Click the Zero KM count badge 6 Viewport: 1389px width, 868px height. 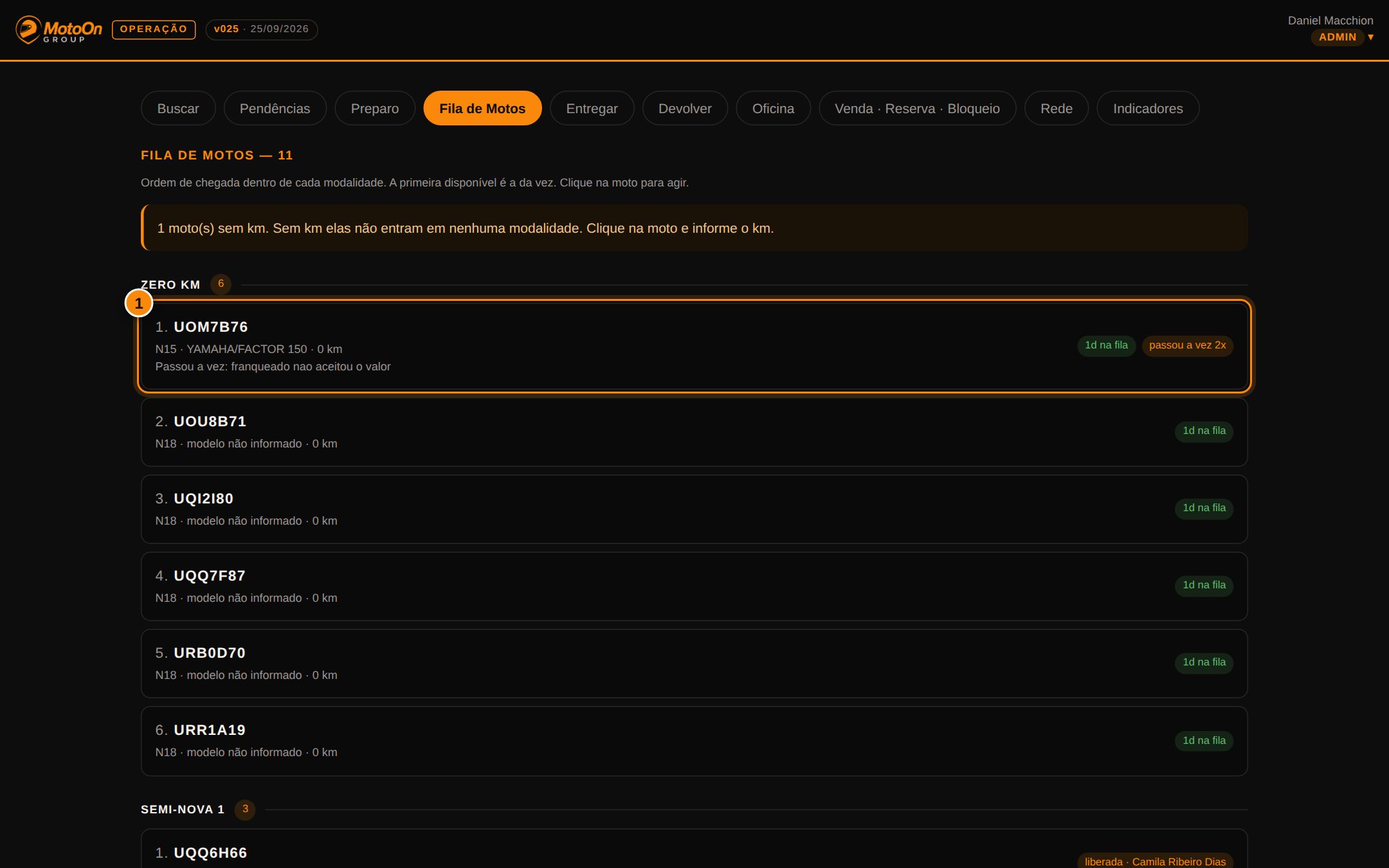pos(221,284)
